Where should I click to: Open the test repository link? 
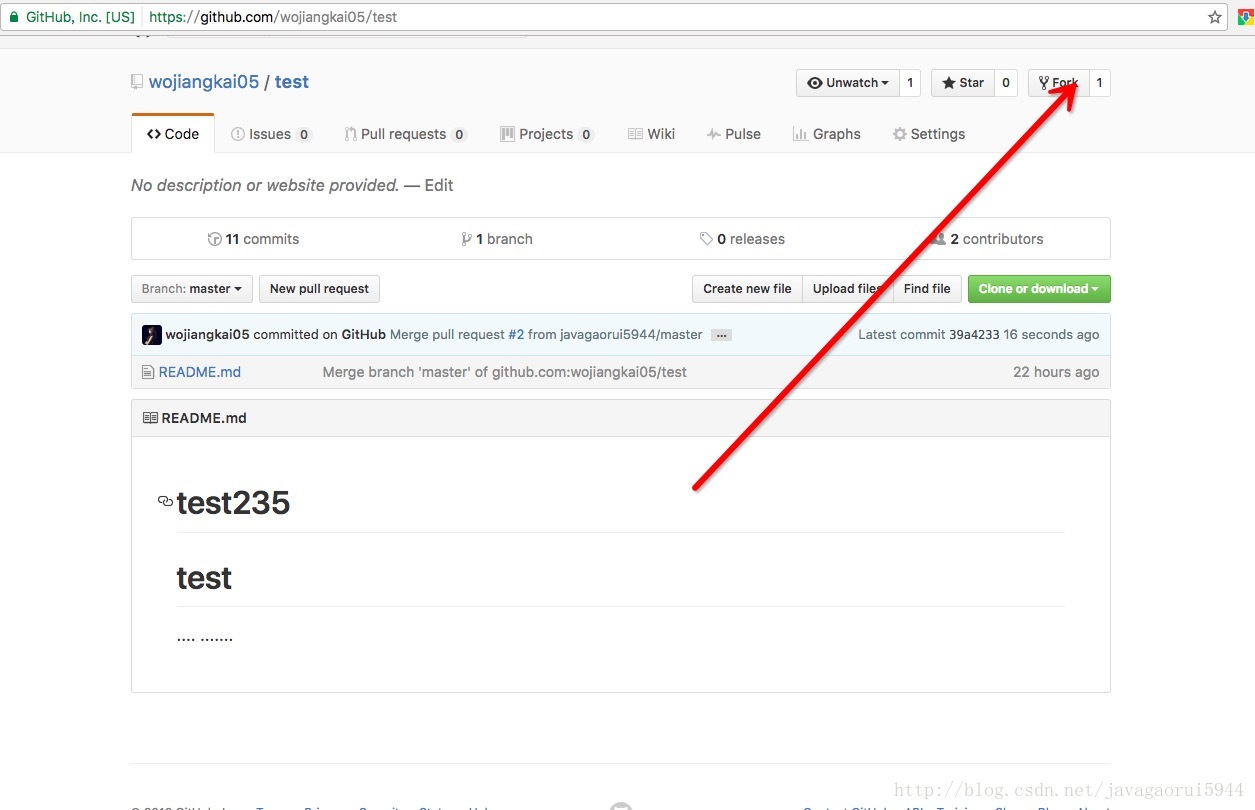292,82
